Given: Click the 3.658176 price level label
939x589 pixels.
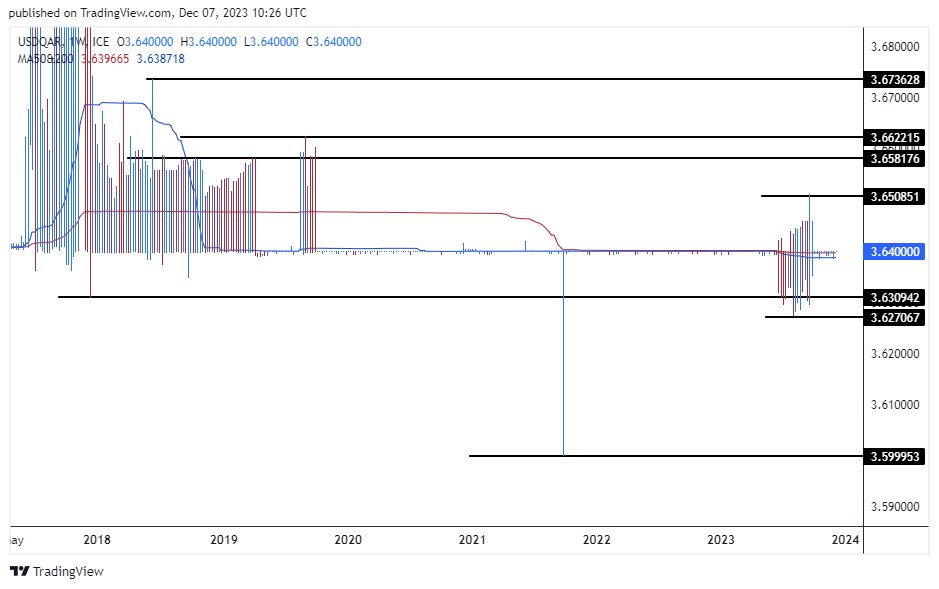Looking at the screenshot, I should click(895, 158).
